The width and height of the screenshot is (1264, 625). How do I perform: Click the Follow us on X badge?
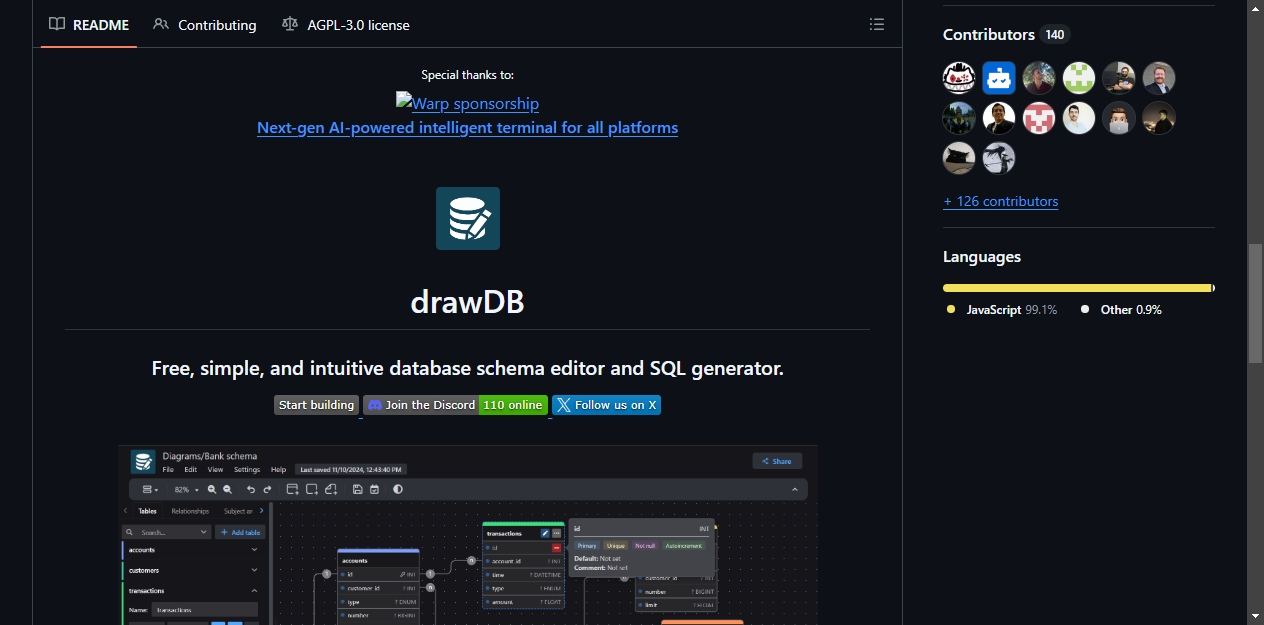(606, 405)
